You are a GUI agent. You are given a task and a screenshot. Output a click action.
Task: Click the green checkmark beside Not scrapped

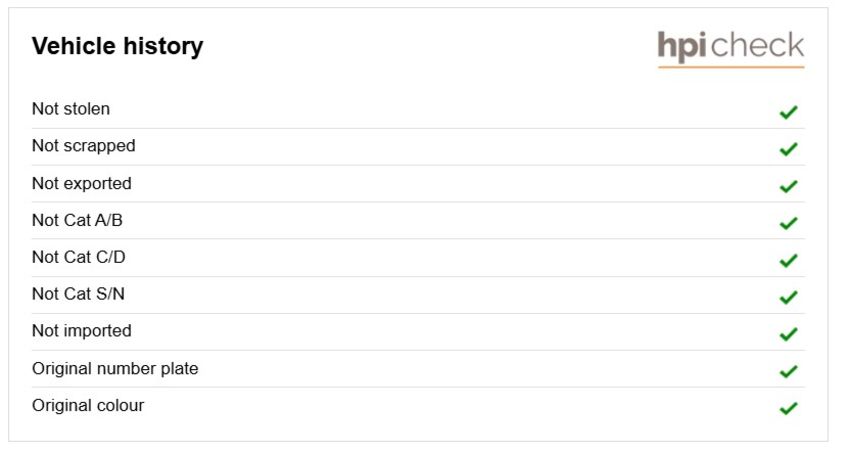click(x=788, y=148)
